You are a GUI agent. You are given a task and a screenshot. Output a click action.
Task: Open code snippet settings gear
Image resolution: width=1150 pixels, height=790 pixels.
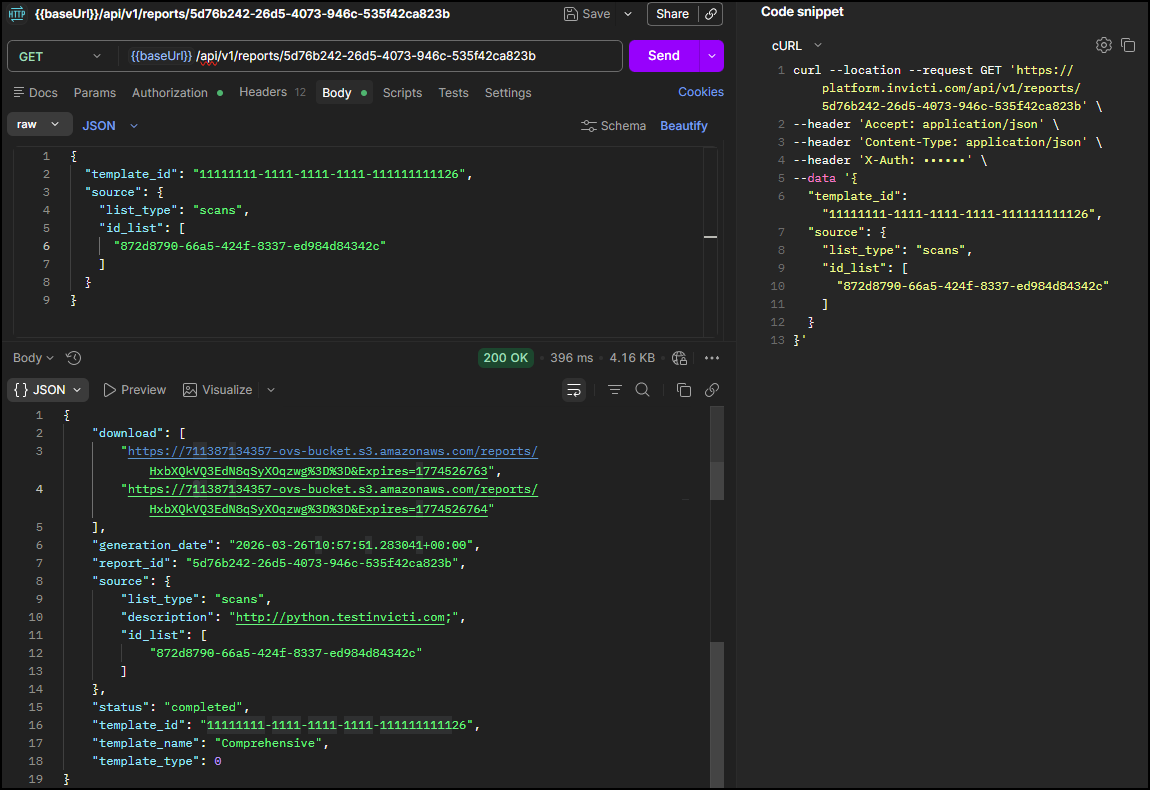tap(1103, 45)
